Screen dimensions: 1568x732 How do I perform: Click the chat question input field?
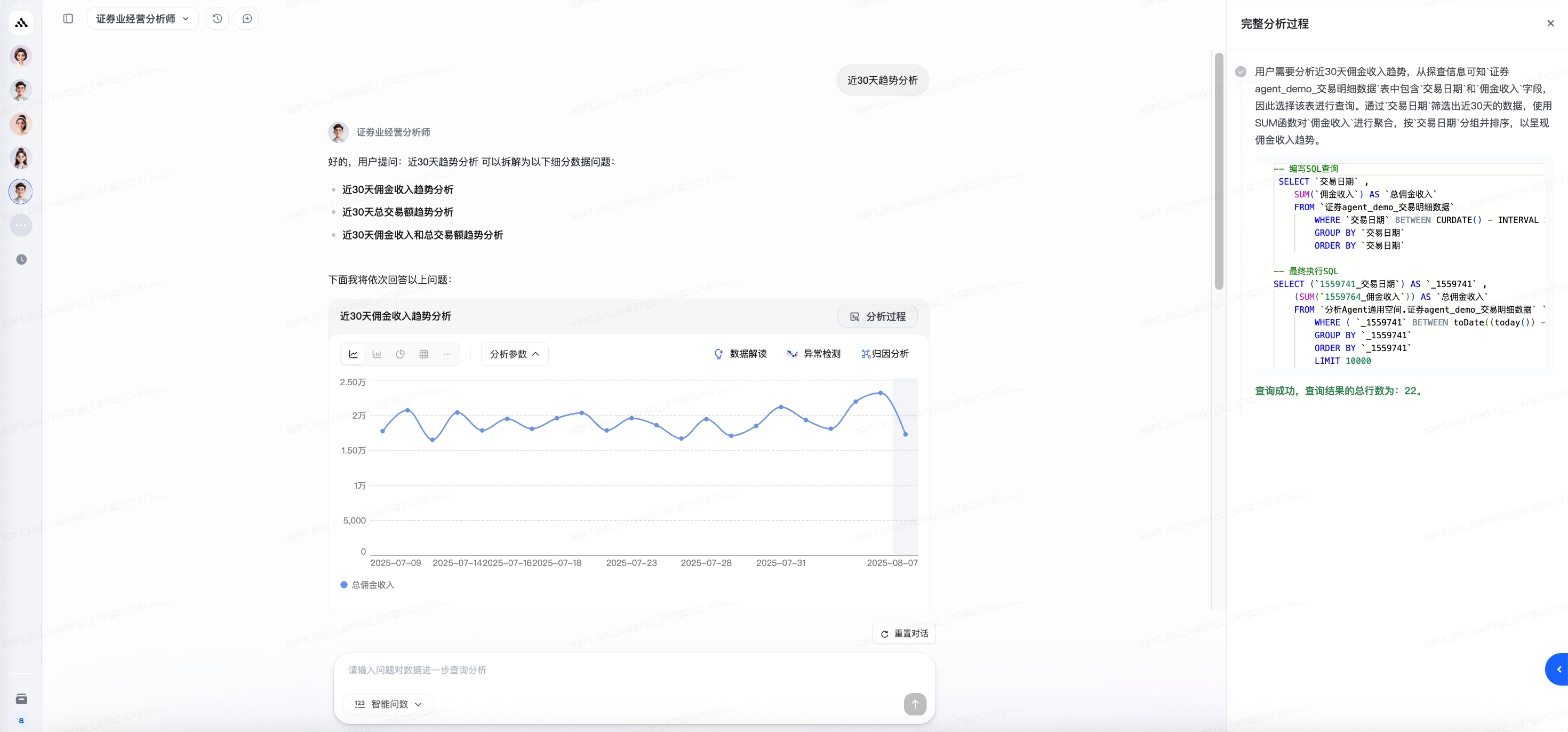(633, 670)
